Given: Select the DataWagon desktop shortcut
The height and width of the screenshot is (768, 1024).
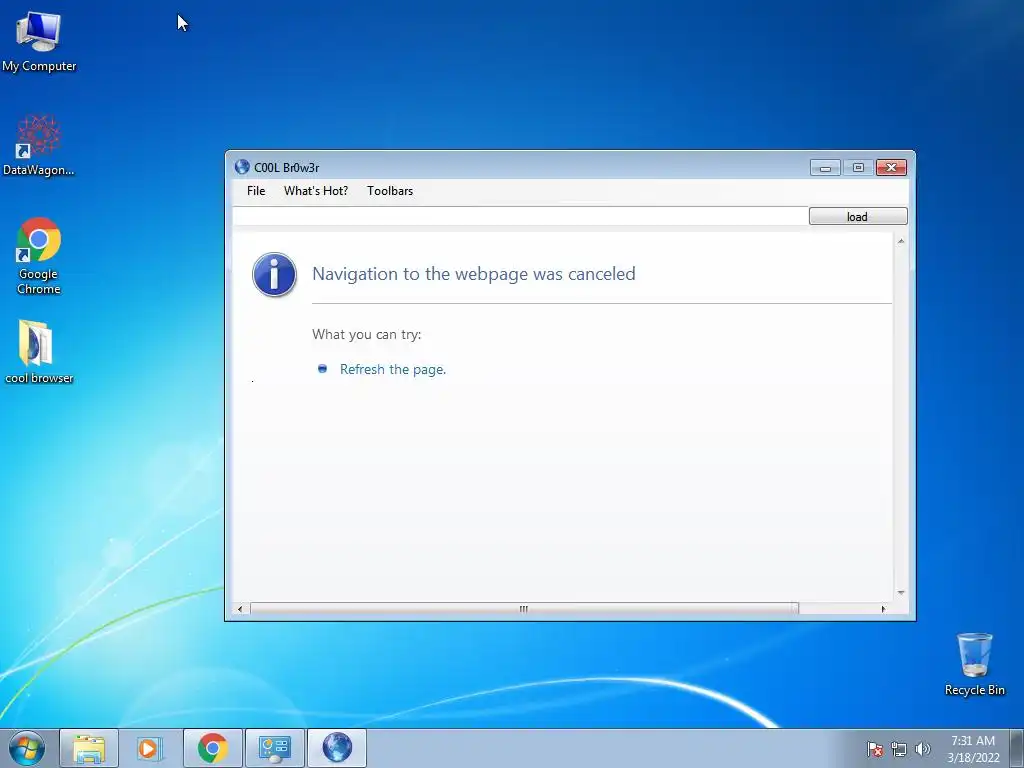Looking at the screenshot, I should 39,145.
